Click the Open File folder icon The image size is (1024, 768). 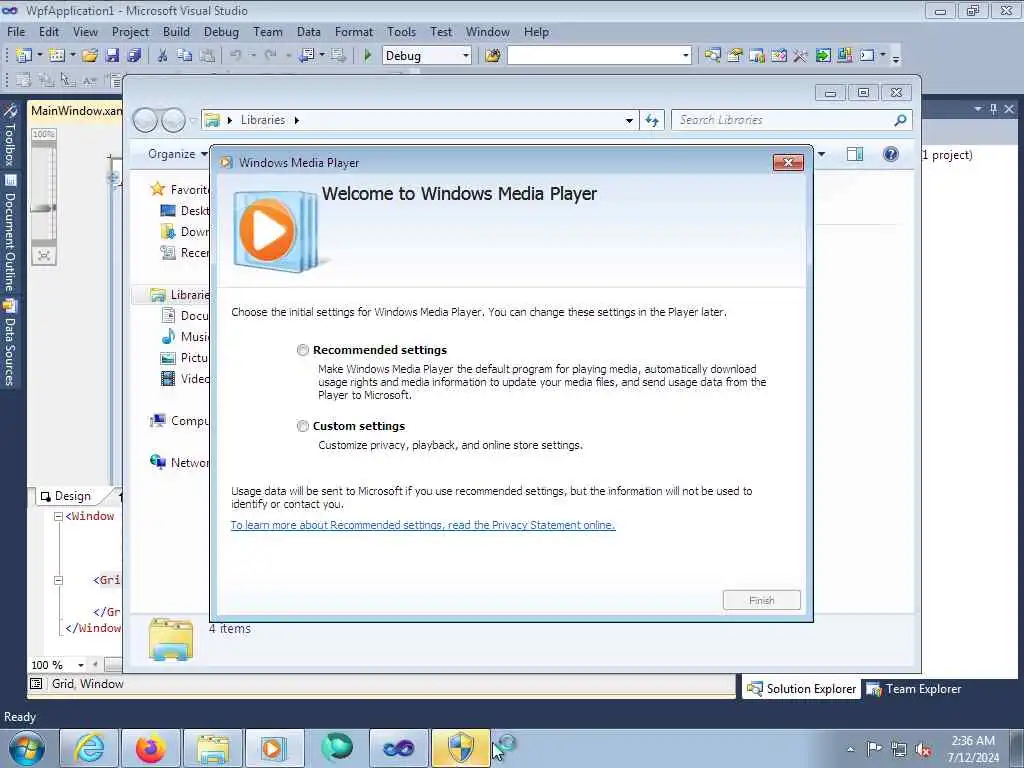90,56
